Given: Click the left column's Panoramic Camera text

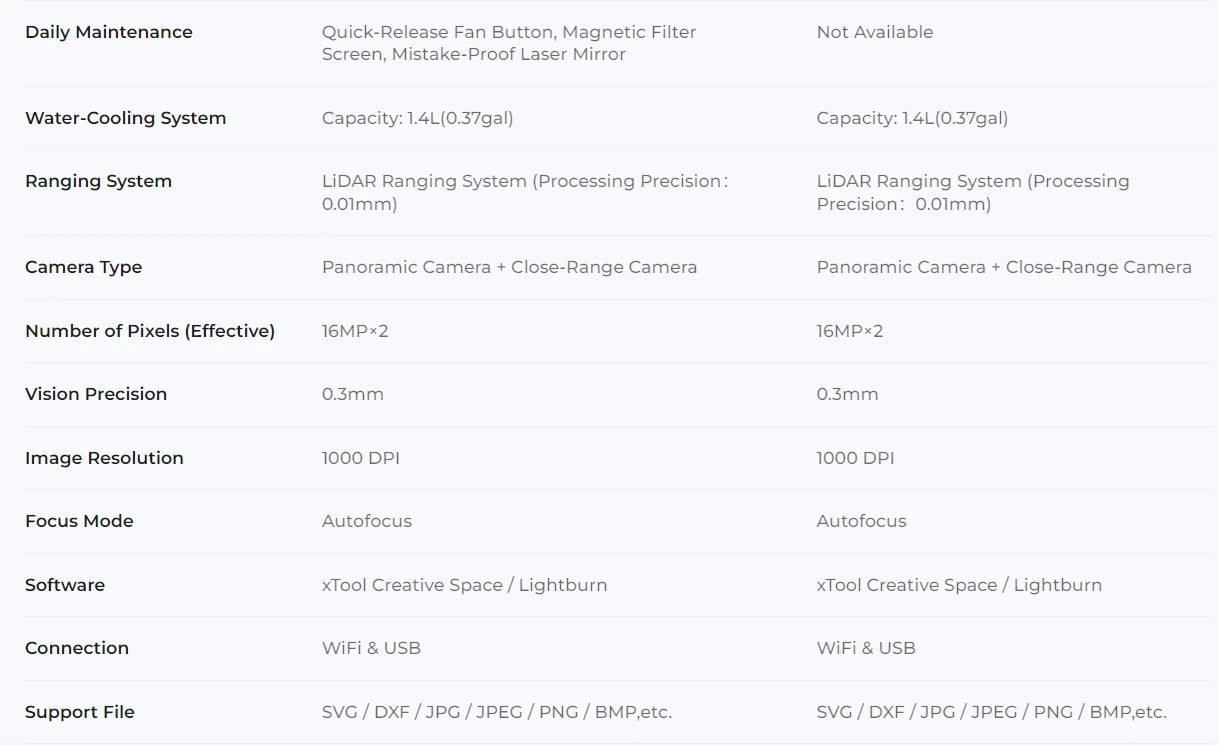Looking at the screenshot, I should click(406, 267).
